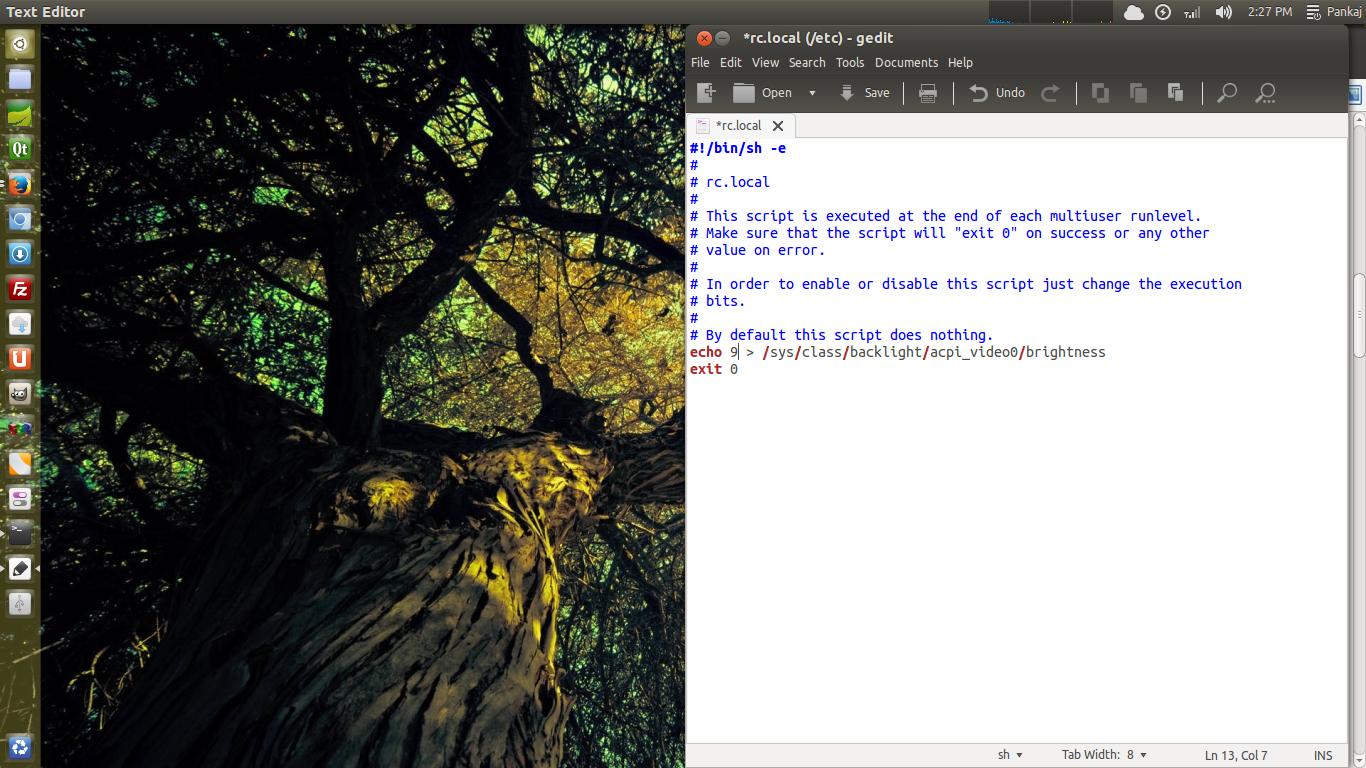Click the editor's vertical scrollbar
The height and width of the screenshot is (768, 1366).
(x=1359, y=316)
